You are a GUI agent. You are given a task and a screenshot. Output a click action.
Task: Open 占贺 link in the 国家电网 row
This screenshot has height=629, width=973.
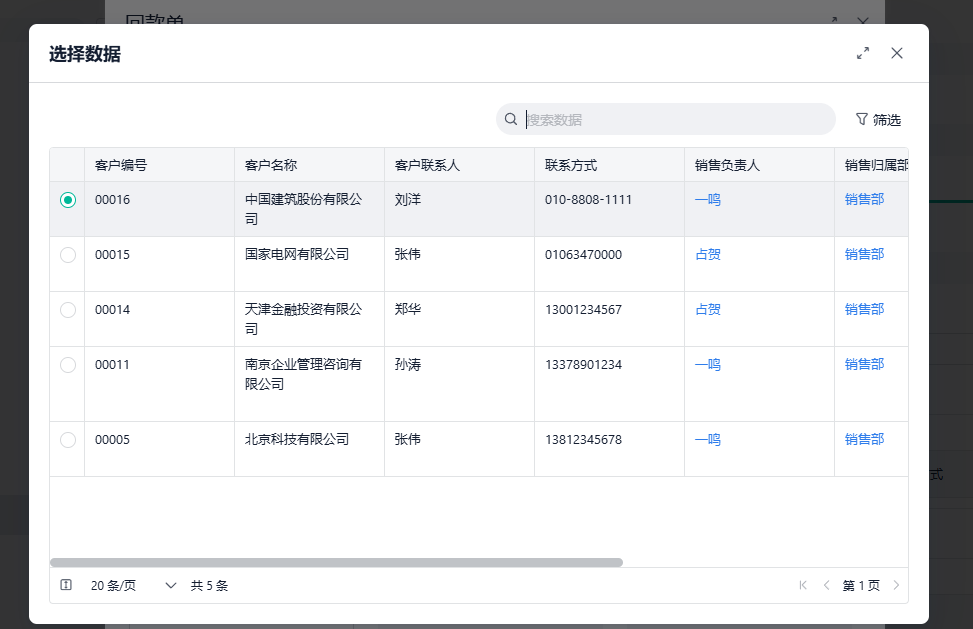tap(708, 255)
